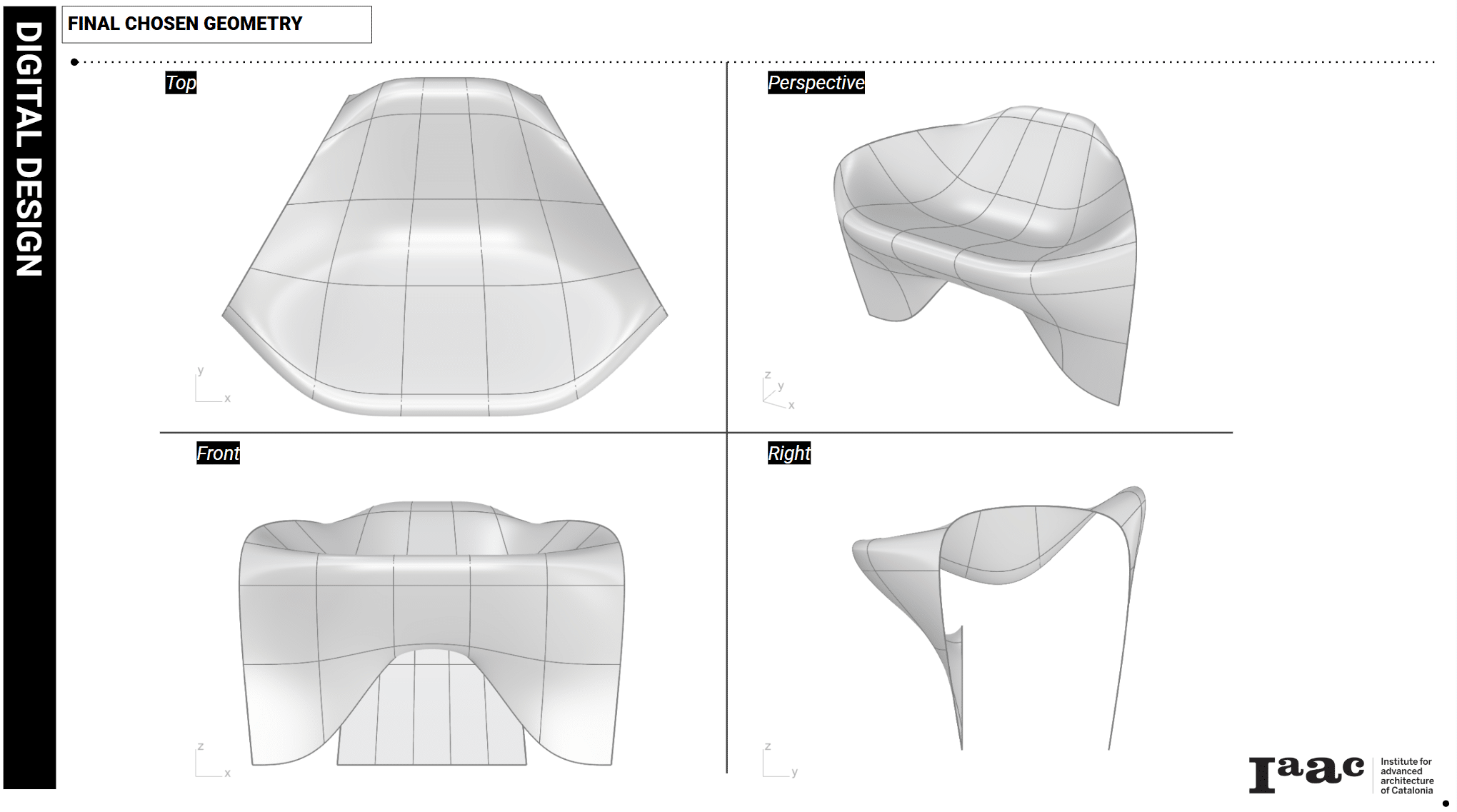Click the Front viewport label
This screenshot has width=1457, height=812.
pyautogui.click(x=218, y=453)
